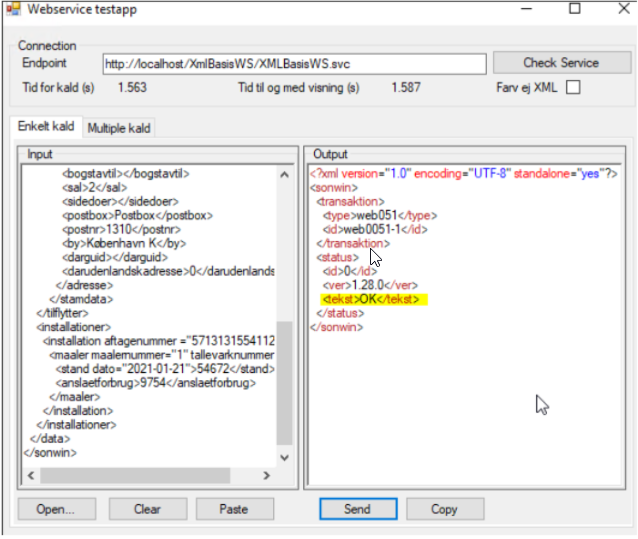Click the Input scroll down arrow
This screenshot has width=638, height=539.
[285, 458]
